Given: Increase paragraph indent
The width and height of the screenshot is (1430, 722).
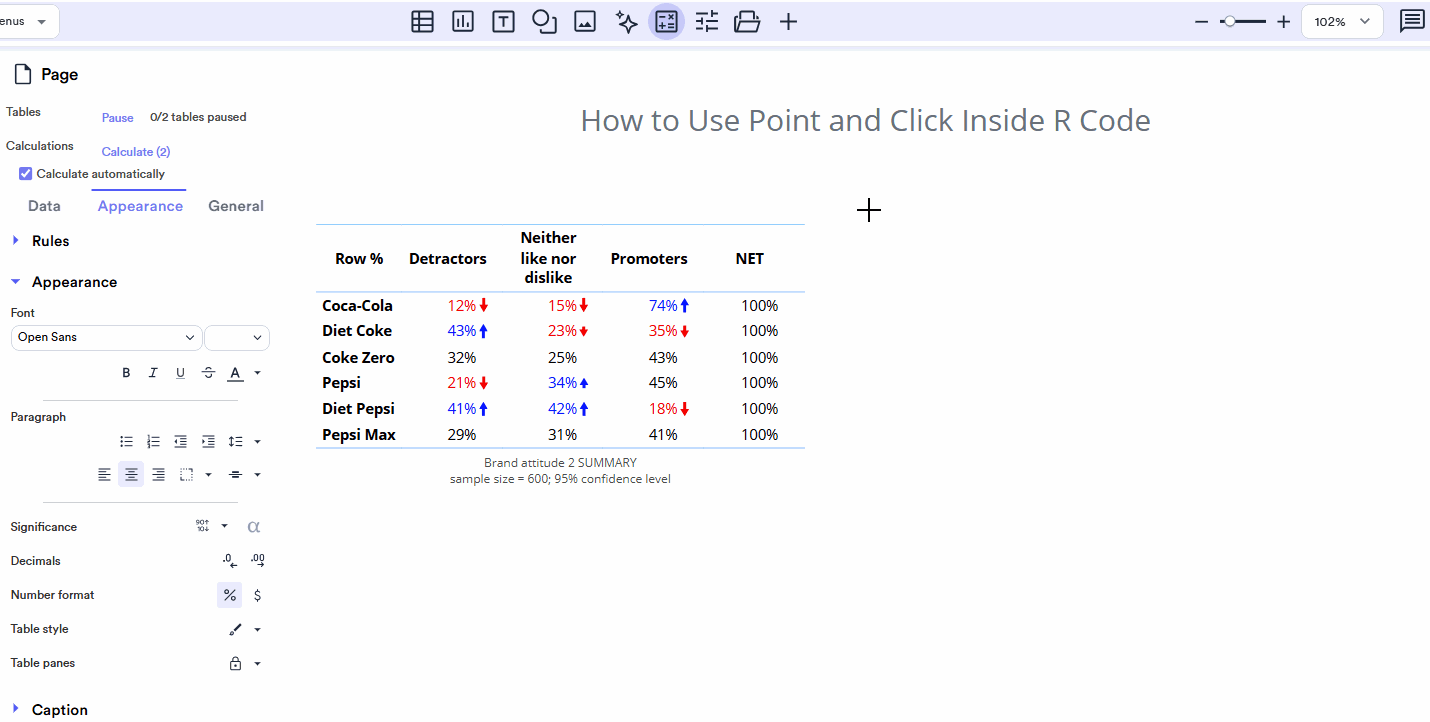Looking at the screenshot, I should click(x=208, y=441).
